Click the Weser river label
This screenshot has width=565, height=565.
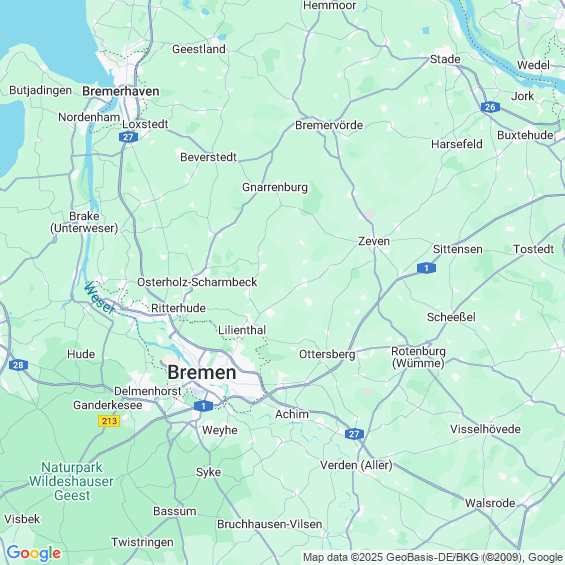(x=99, y=298)
